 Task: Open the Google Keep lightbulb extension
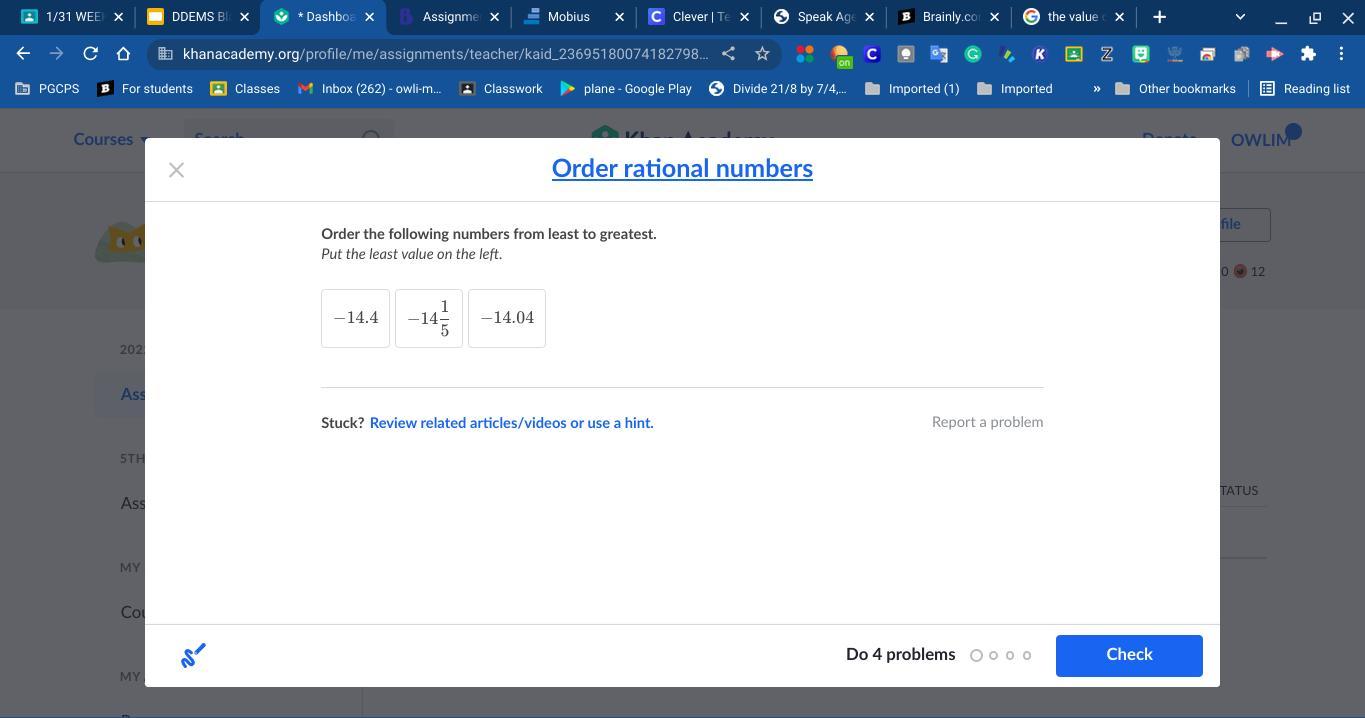[x=906, y=54]
